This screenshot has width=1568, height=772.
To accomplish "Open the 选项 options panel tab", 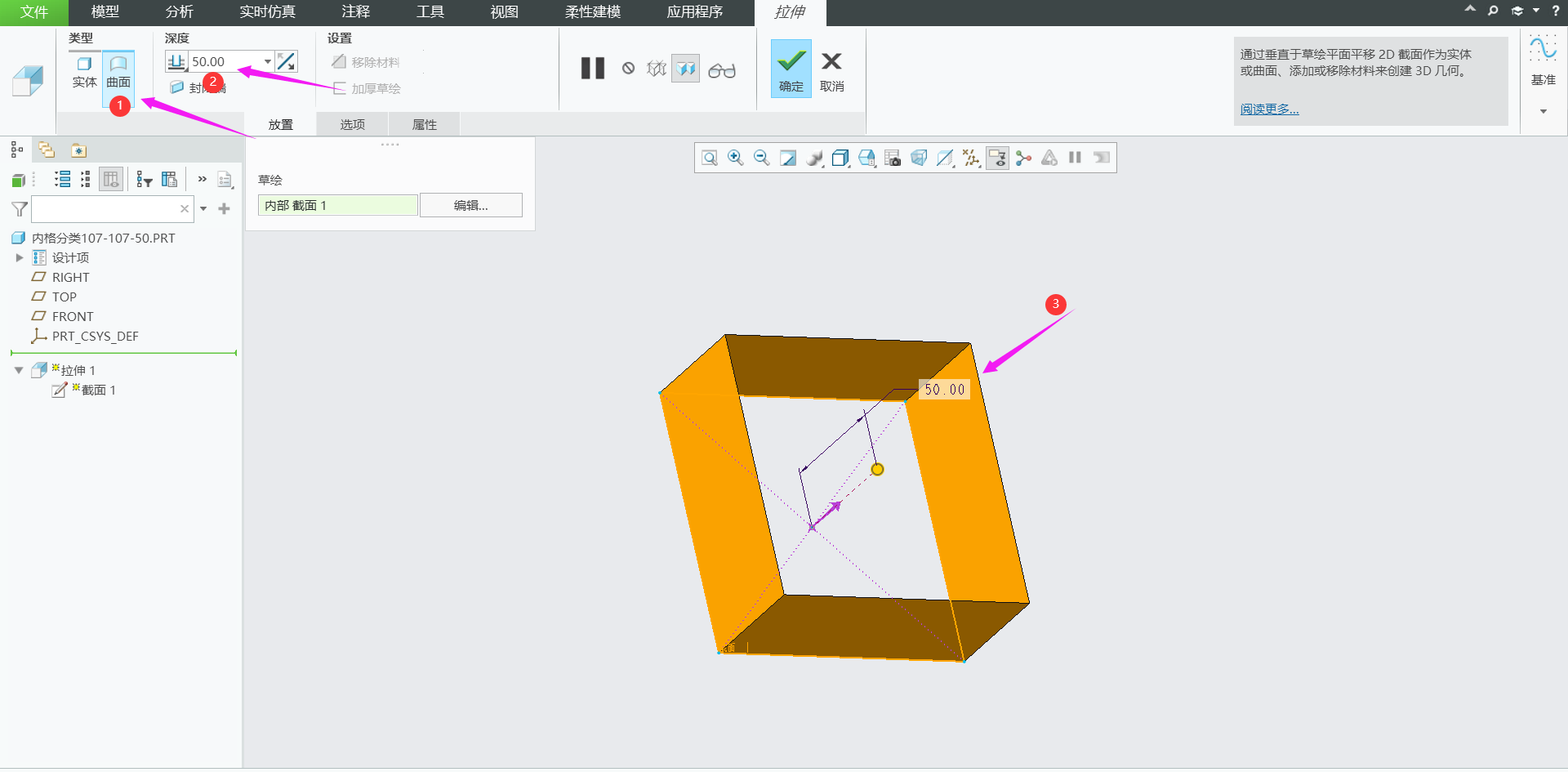I will [x=353, y=124].
